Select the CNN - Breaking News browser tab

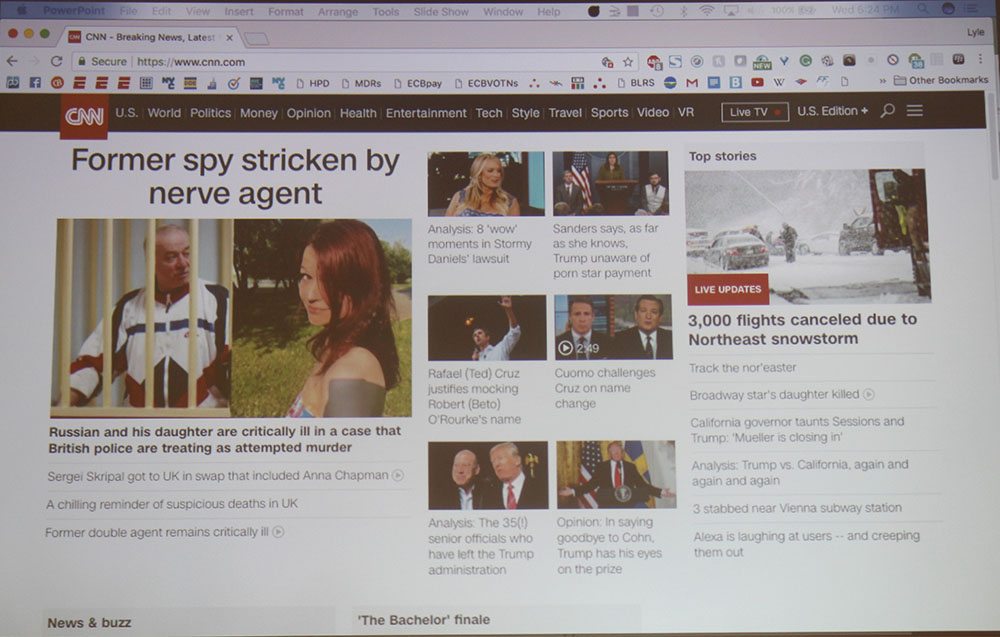[x=151, y=37]
